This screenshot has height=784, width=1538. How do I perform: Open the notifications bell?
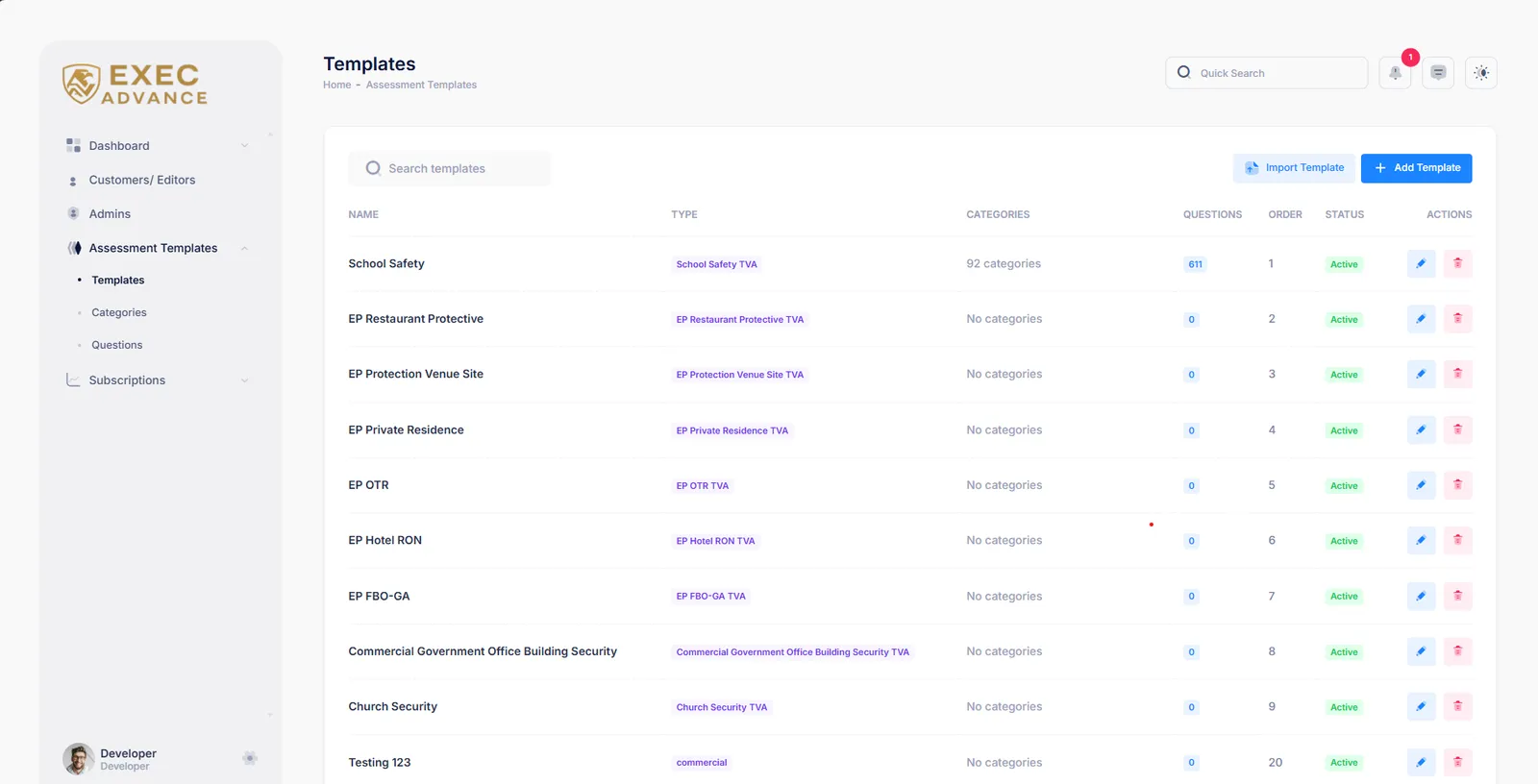[1396, 73]
